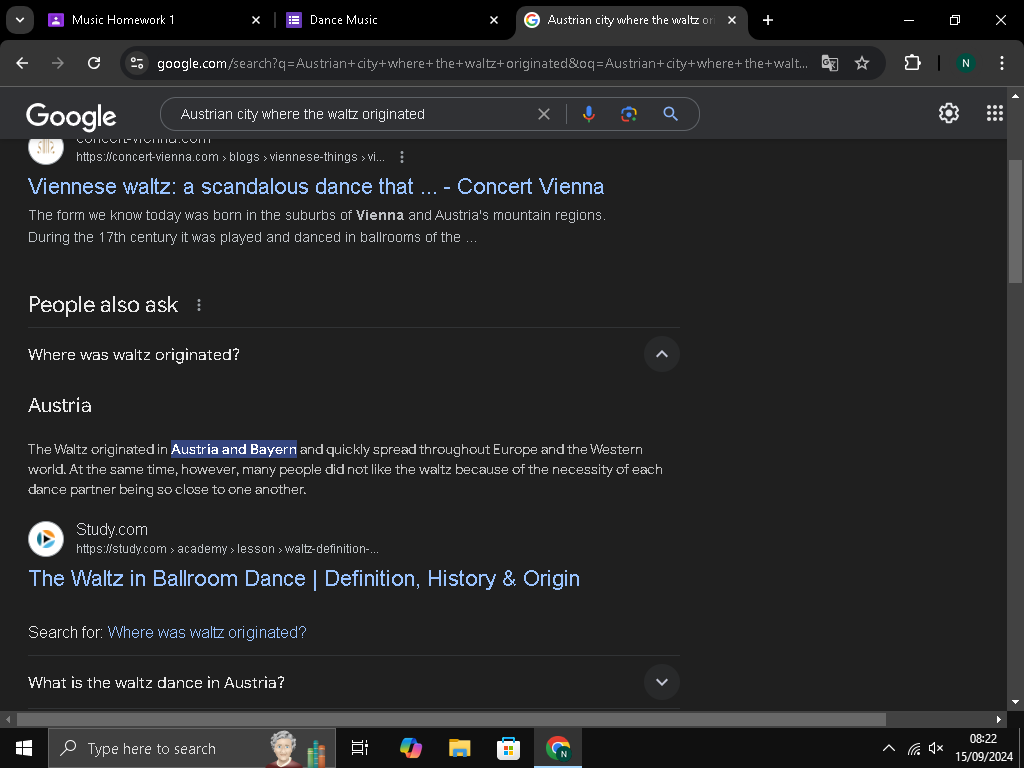
Task: Launch Copilot from taskbar
Action: (411, 748)
